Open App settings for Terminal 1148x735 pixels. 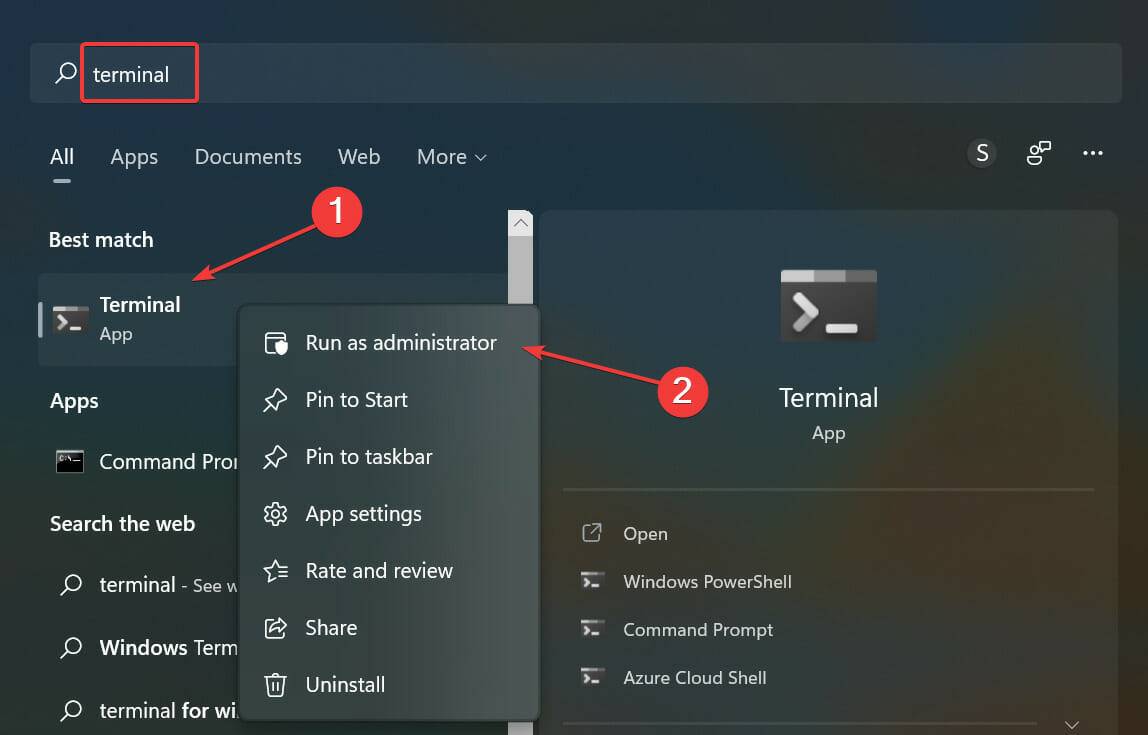point(362,514)
